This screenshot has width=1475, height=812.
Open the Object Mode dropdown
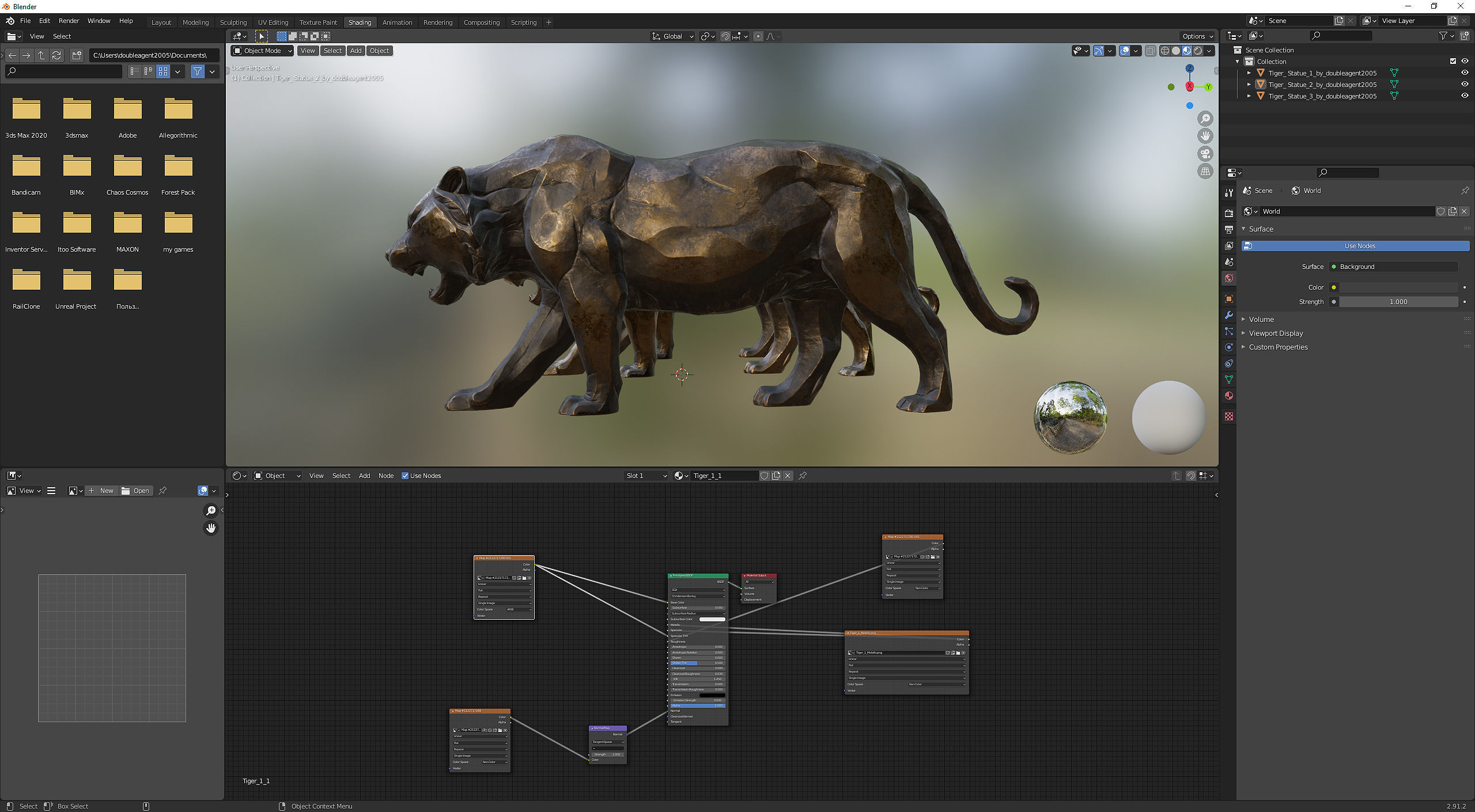262,51
